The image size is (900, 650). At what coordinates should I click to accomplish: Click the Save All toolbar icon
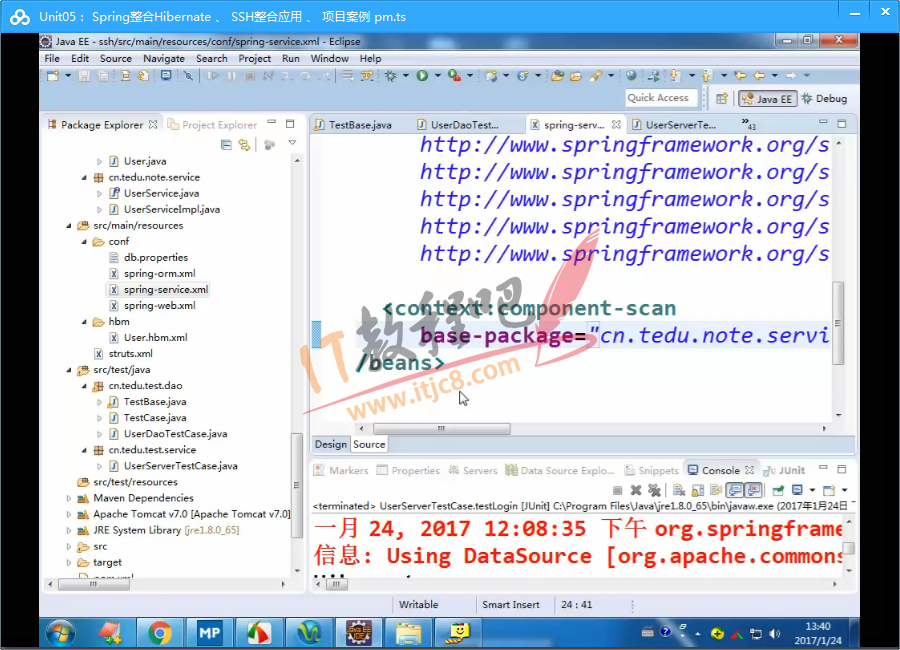(103, 75)
